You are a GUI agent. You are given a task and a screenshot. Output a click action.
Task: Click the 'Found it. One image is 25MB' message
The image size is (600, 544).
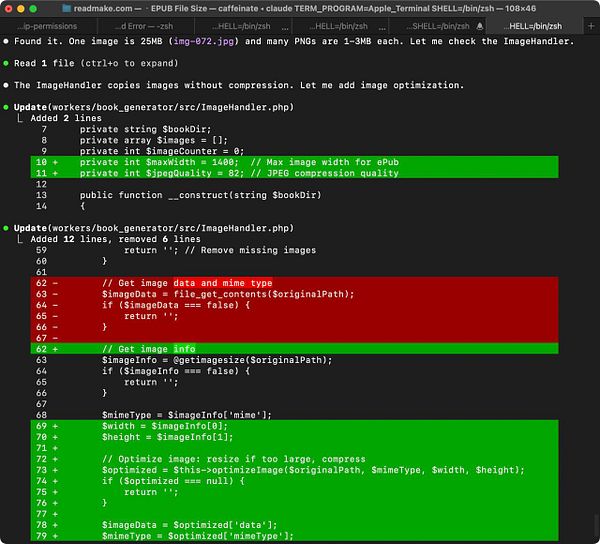294,41
